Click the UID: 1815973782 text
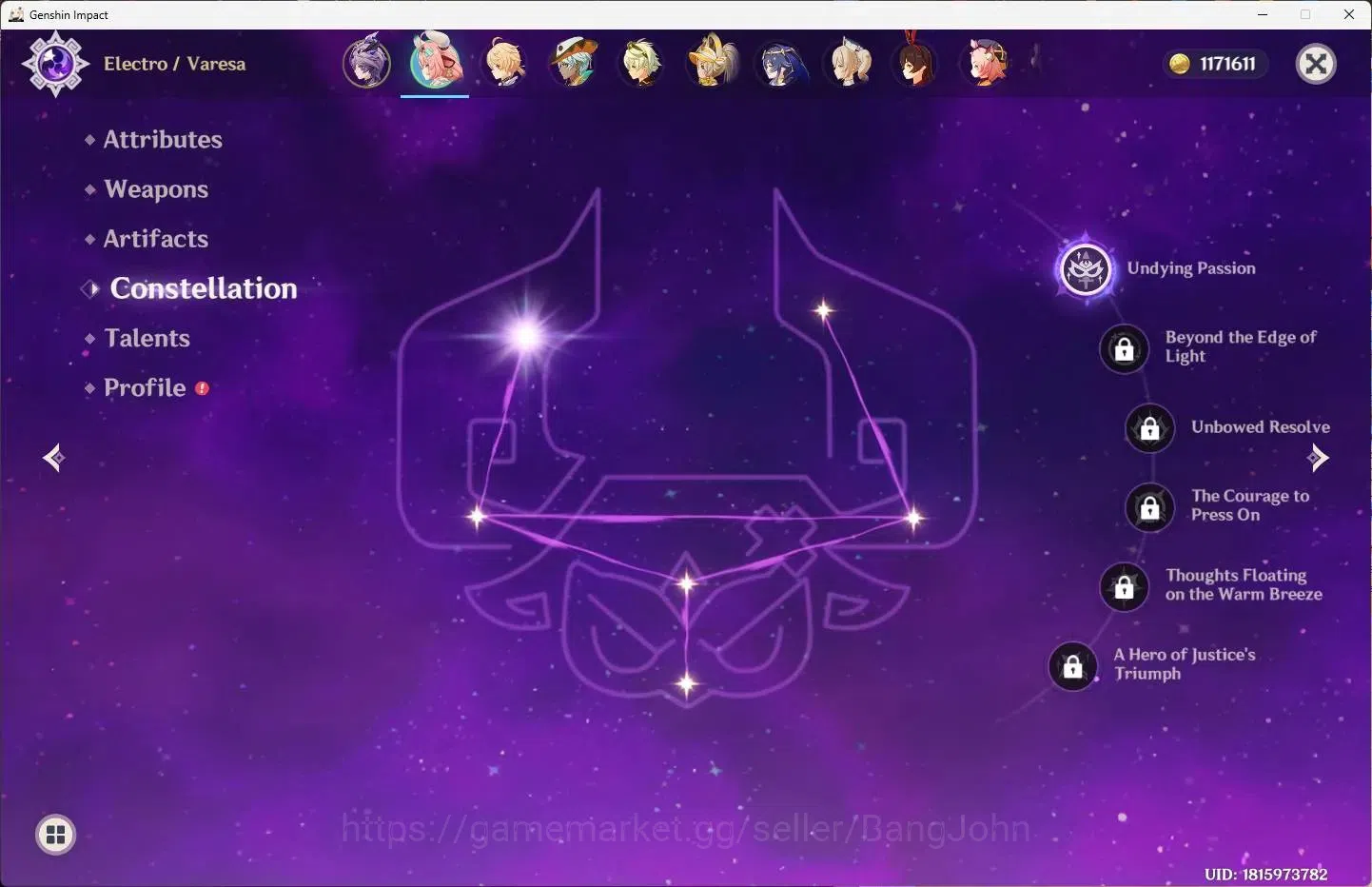Screen dimensions: 1372x887 1265,874
